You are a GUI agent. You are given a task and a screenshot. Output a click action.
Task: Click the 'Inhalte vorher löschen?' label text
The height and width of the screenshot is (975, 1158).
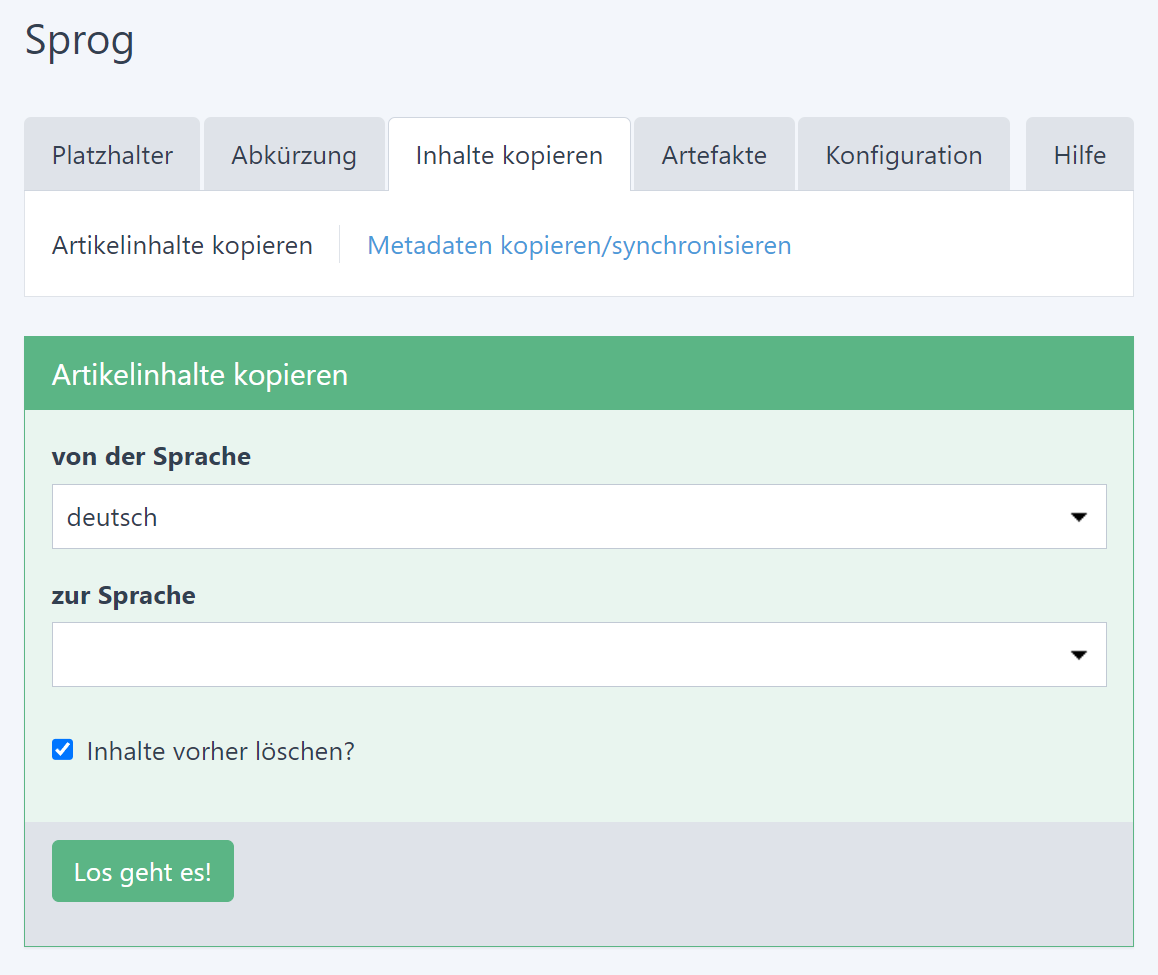(x=220, y=751)
